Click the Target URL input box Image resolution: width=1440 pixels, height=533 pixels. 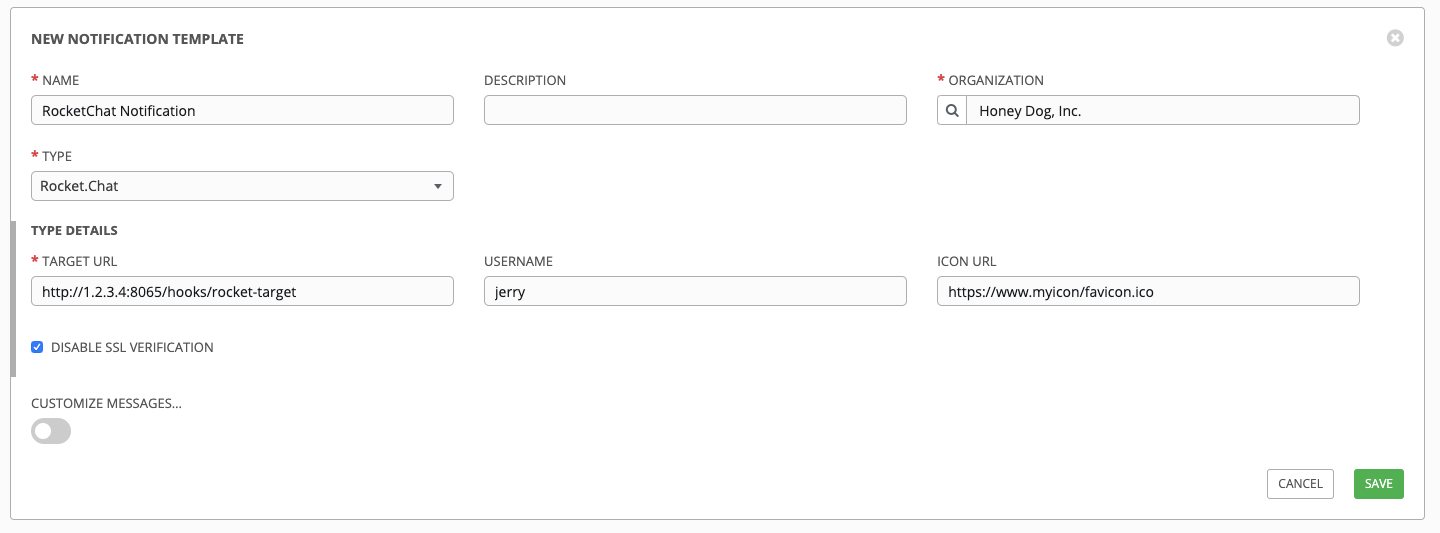tap(242, 292)
